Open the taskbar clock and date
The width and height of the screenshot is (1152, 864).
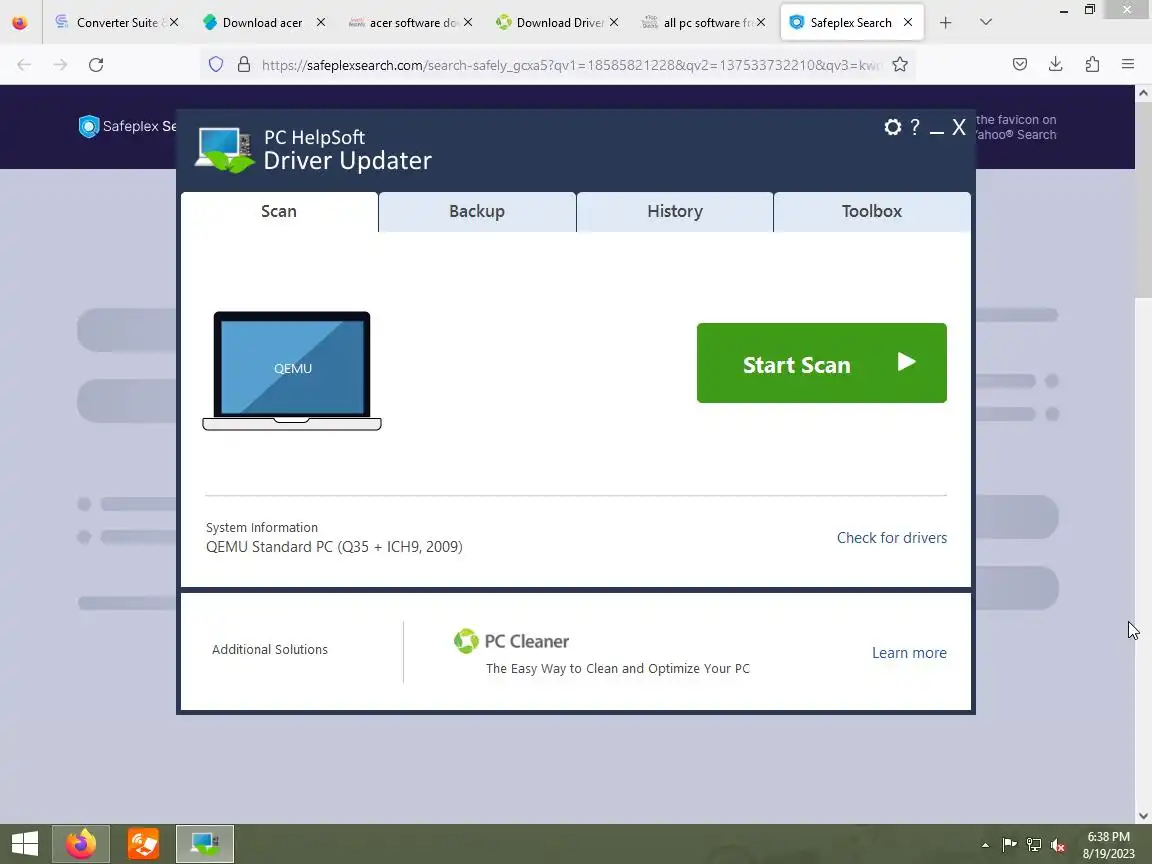pyautogui.click(x=1109, y=845)
